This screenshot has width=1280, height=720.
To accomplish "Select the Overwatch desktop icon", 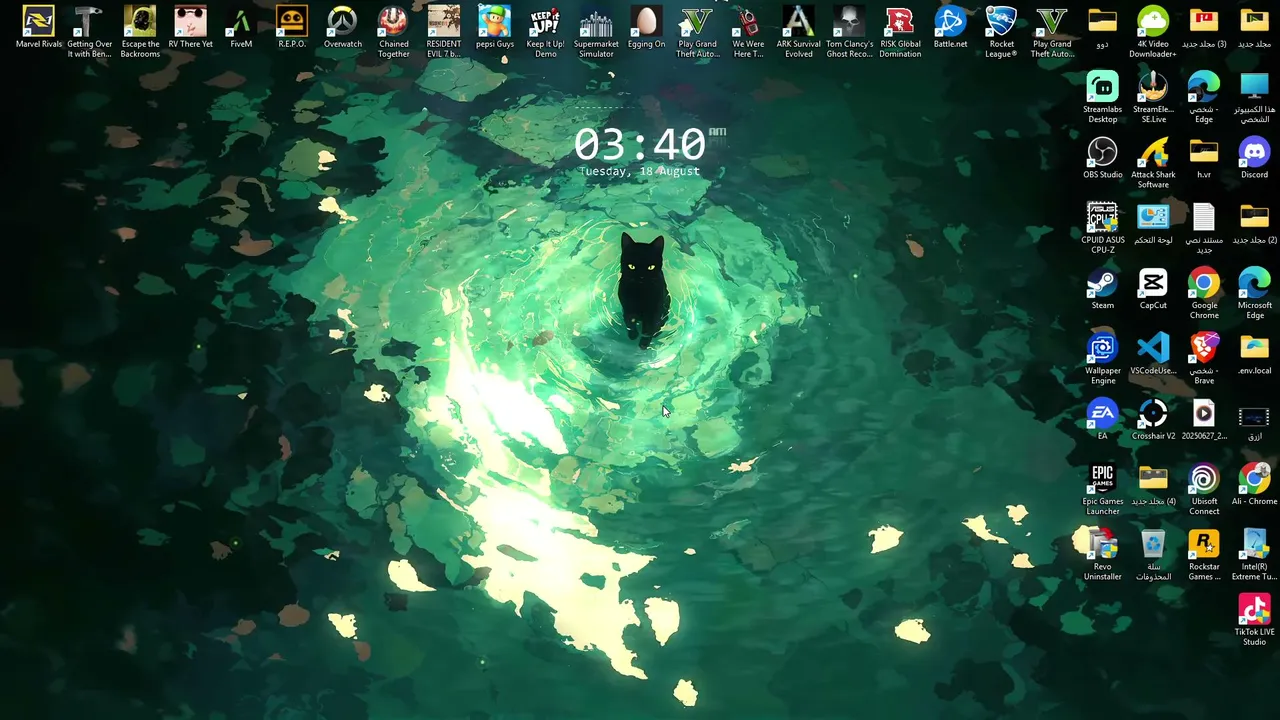I will point(342,29).
